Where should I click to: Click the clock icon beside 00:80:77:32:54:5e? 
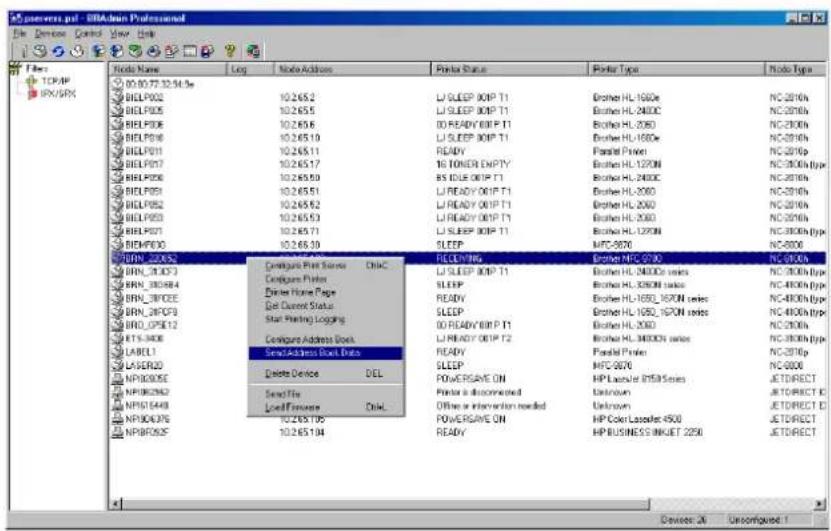click(118, 84)
